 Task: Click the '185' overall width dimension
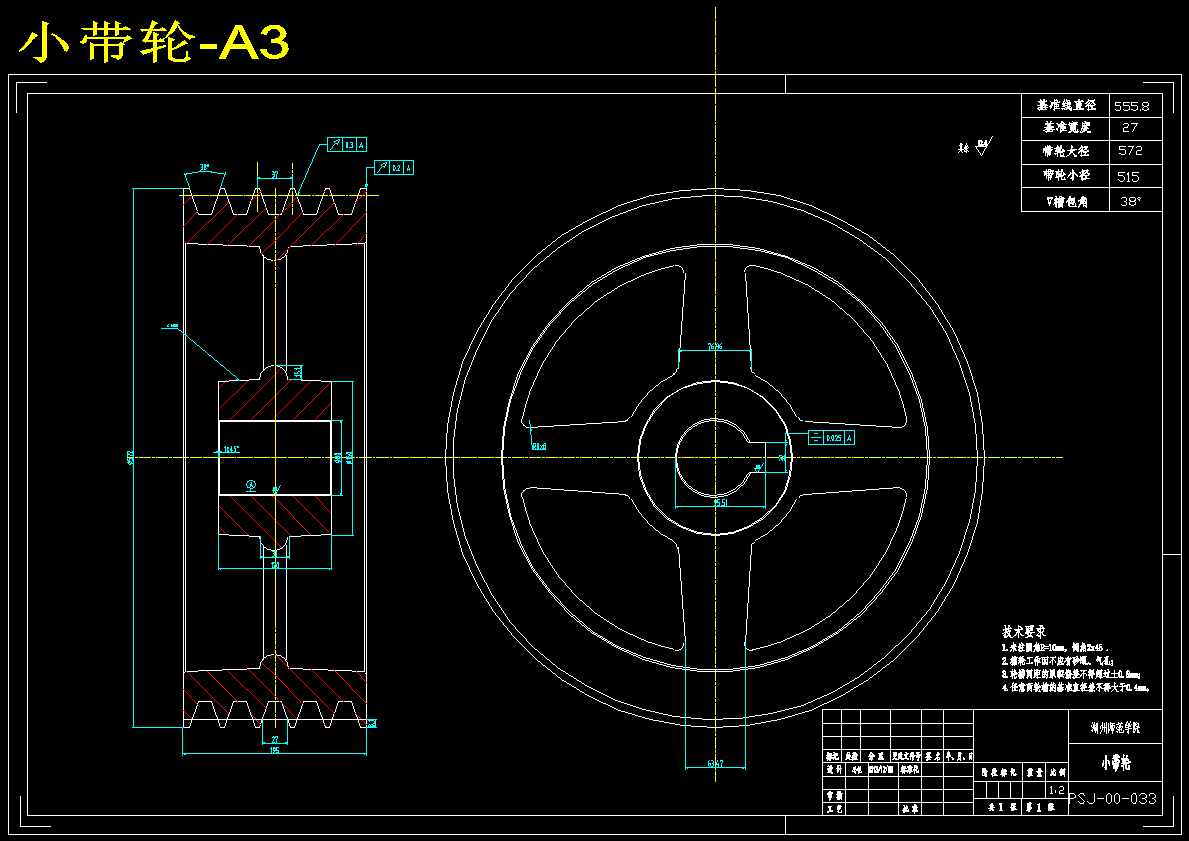275,750
